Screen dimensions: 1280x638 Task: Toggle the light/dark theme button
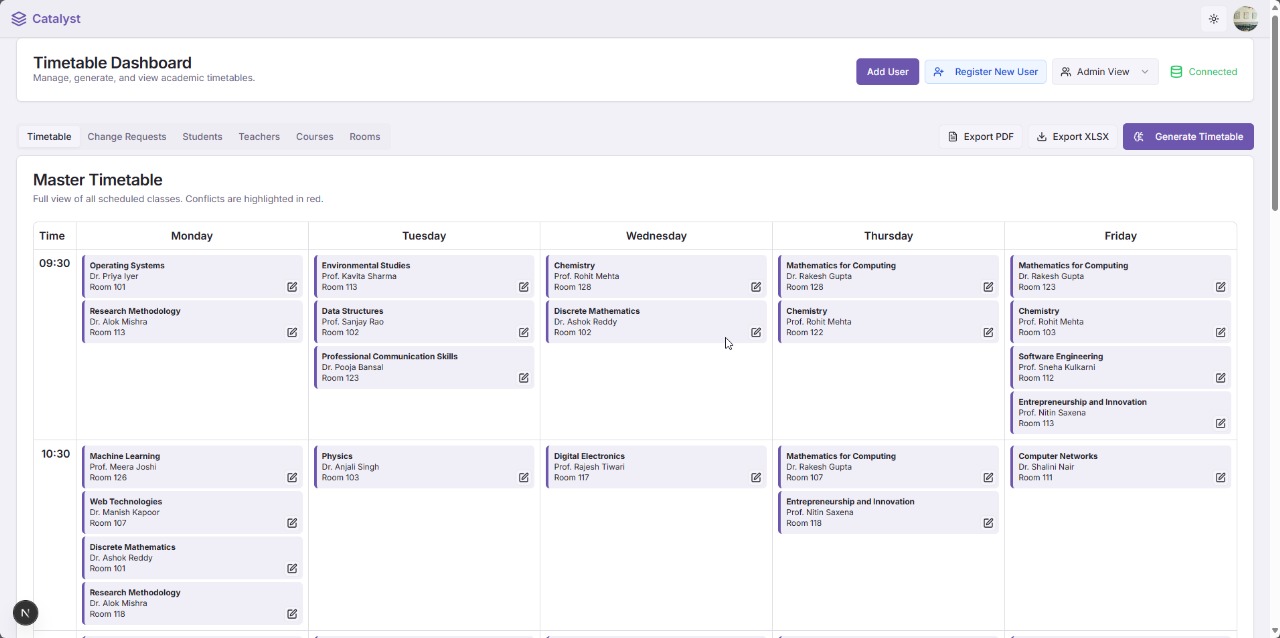[x=1214, y=19]
